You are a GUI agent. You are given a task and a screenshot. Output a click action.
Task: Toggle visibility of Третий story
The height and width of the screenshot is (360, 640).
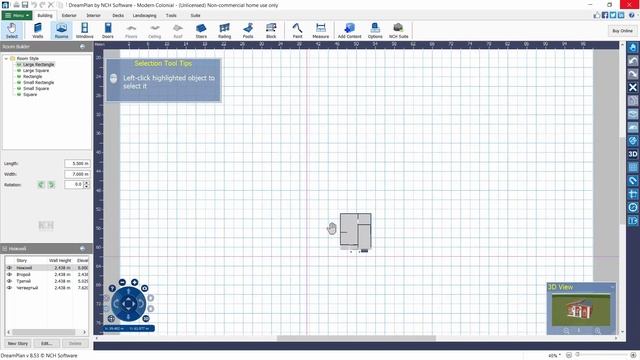pyautogui.click(x=9, y=281)
